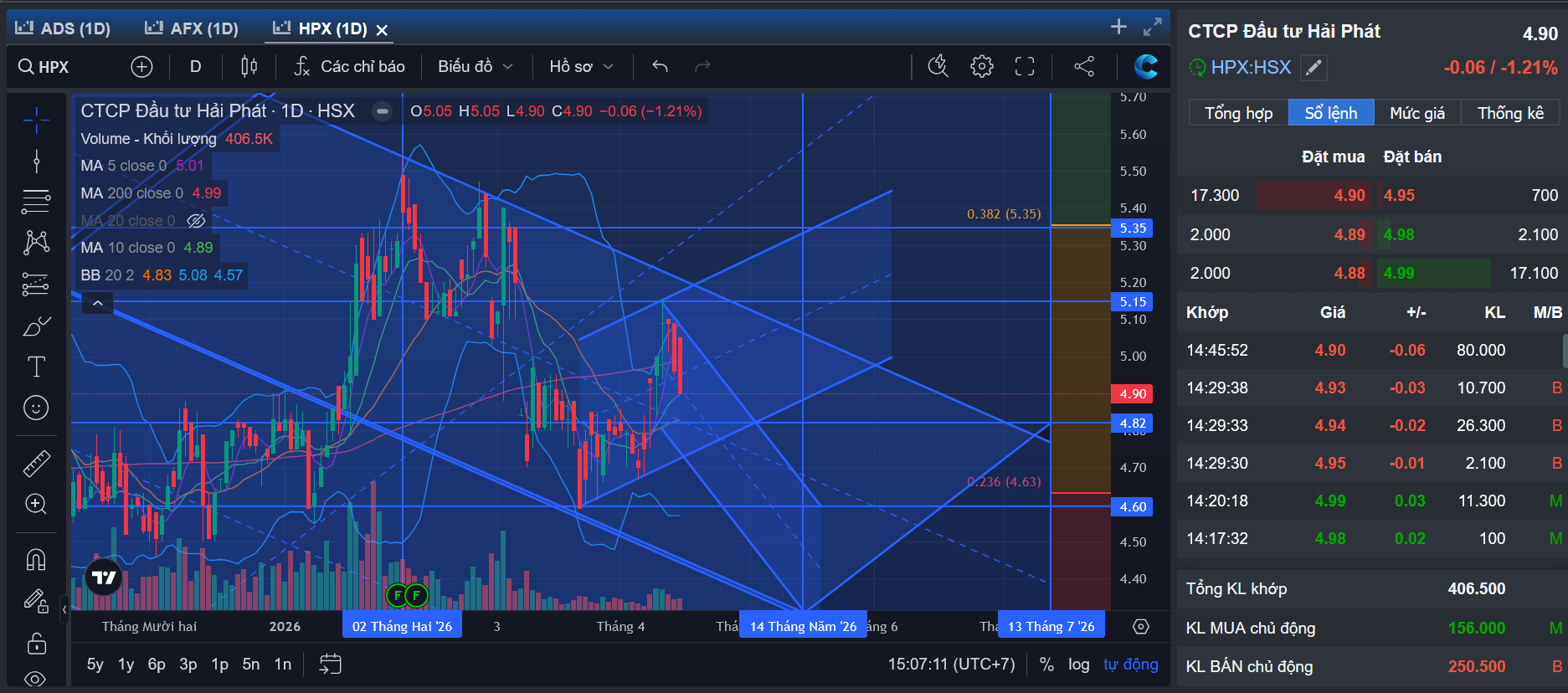Viewport: 1568px width, 693px height.
Task: Open time zone 15:07:11 (UTC+7)
Action: pos(951,664)
